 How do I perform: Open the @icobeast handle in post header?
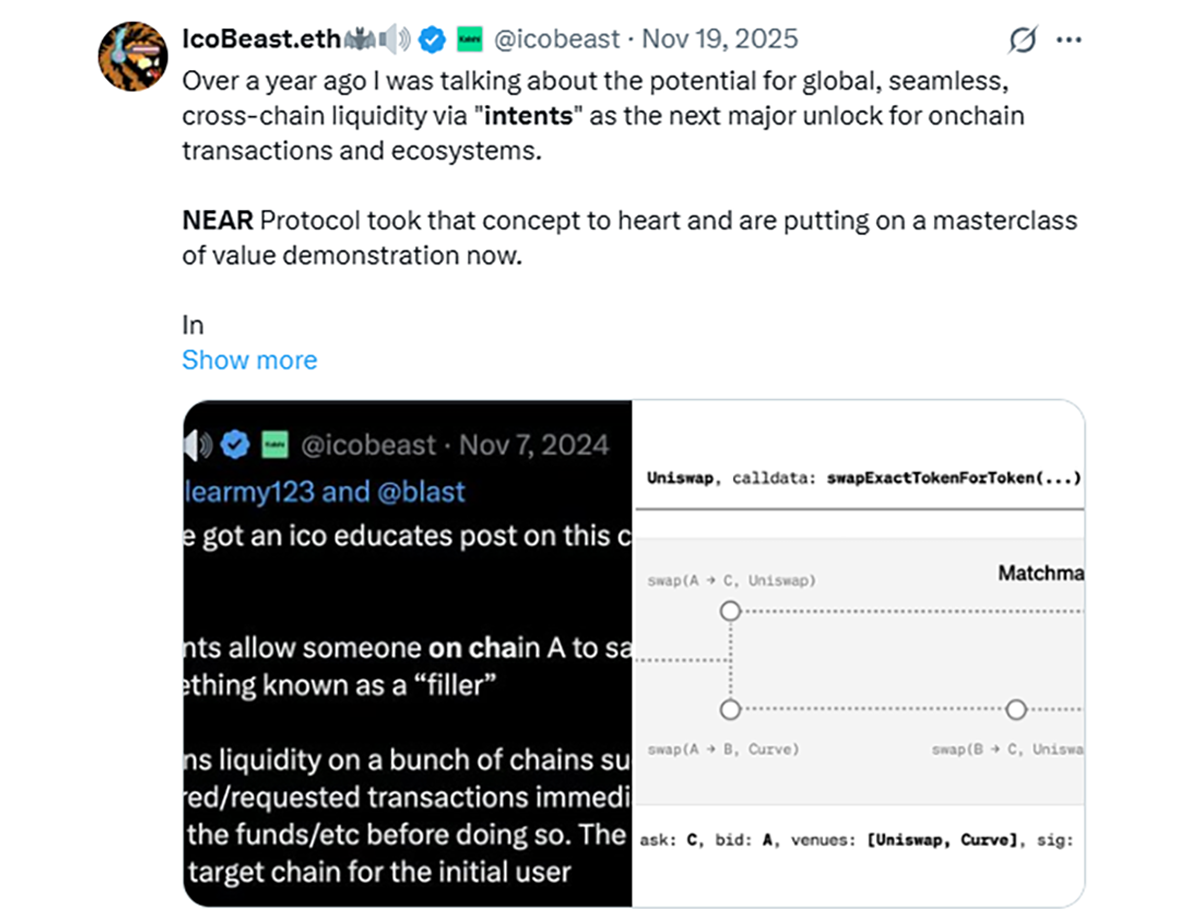coord(557,39)
